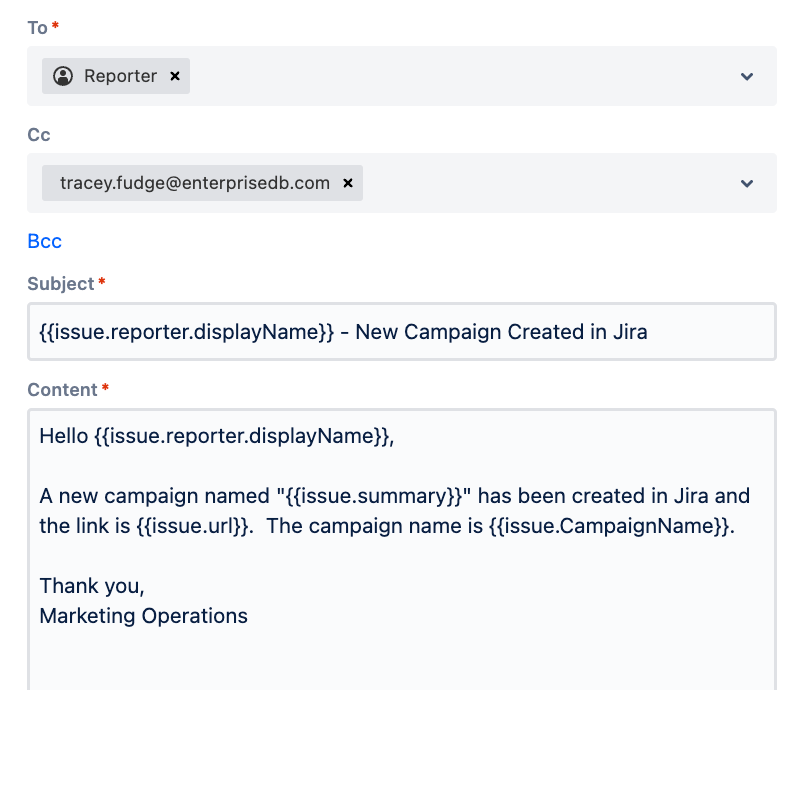Click 'Hello {{issue.reporter.displayName}},' greeting line

(217, 436)
